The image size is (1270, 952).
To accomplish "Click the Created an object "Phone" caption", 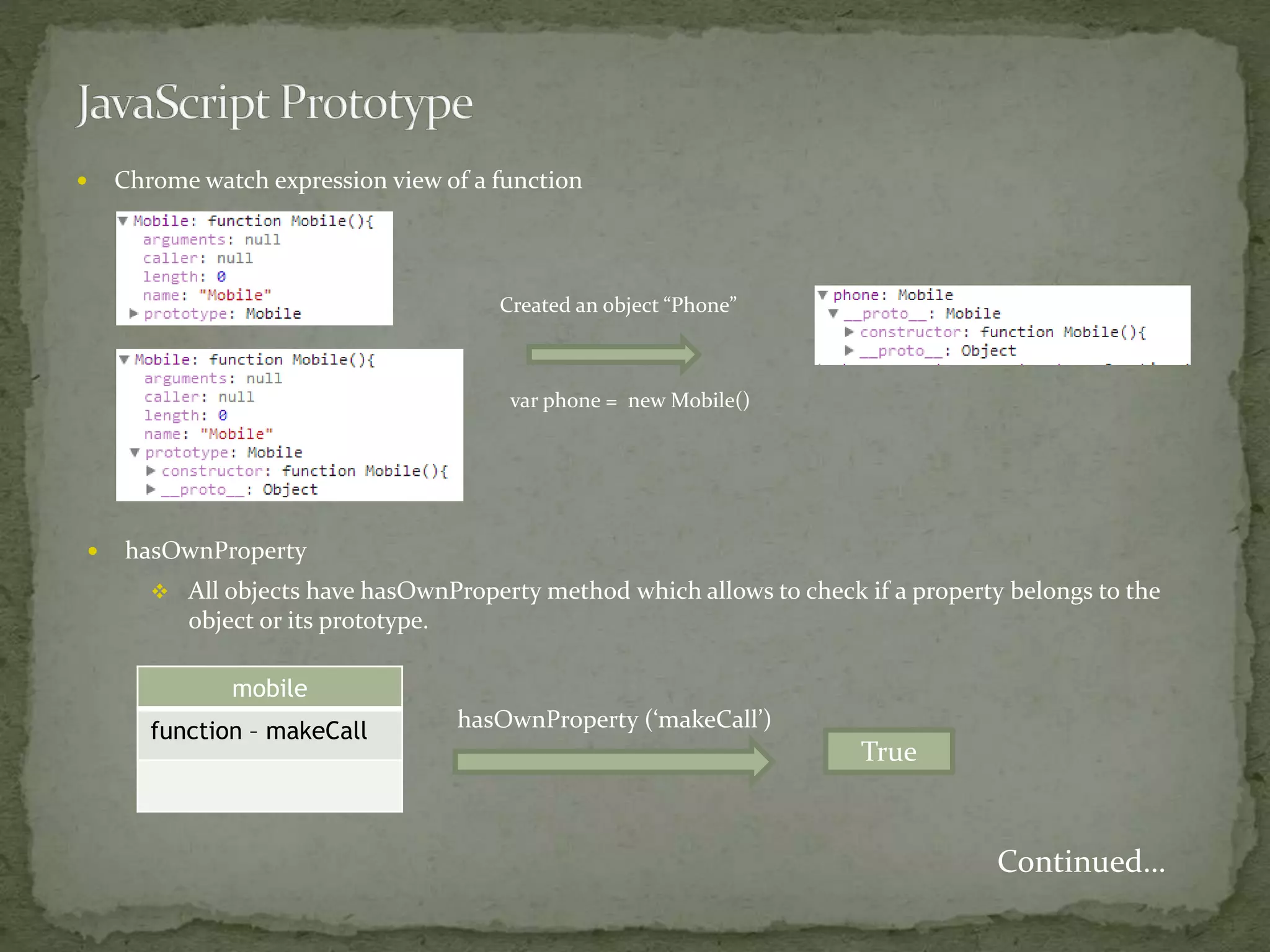I will pos(618,305).
